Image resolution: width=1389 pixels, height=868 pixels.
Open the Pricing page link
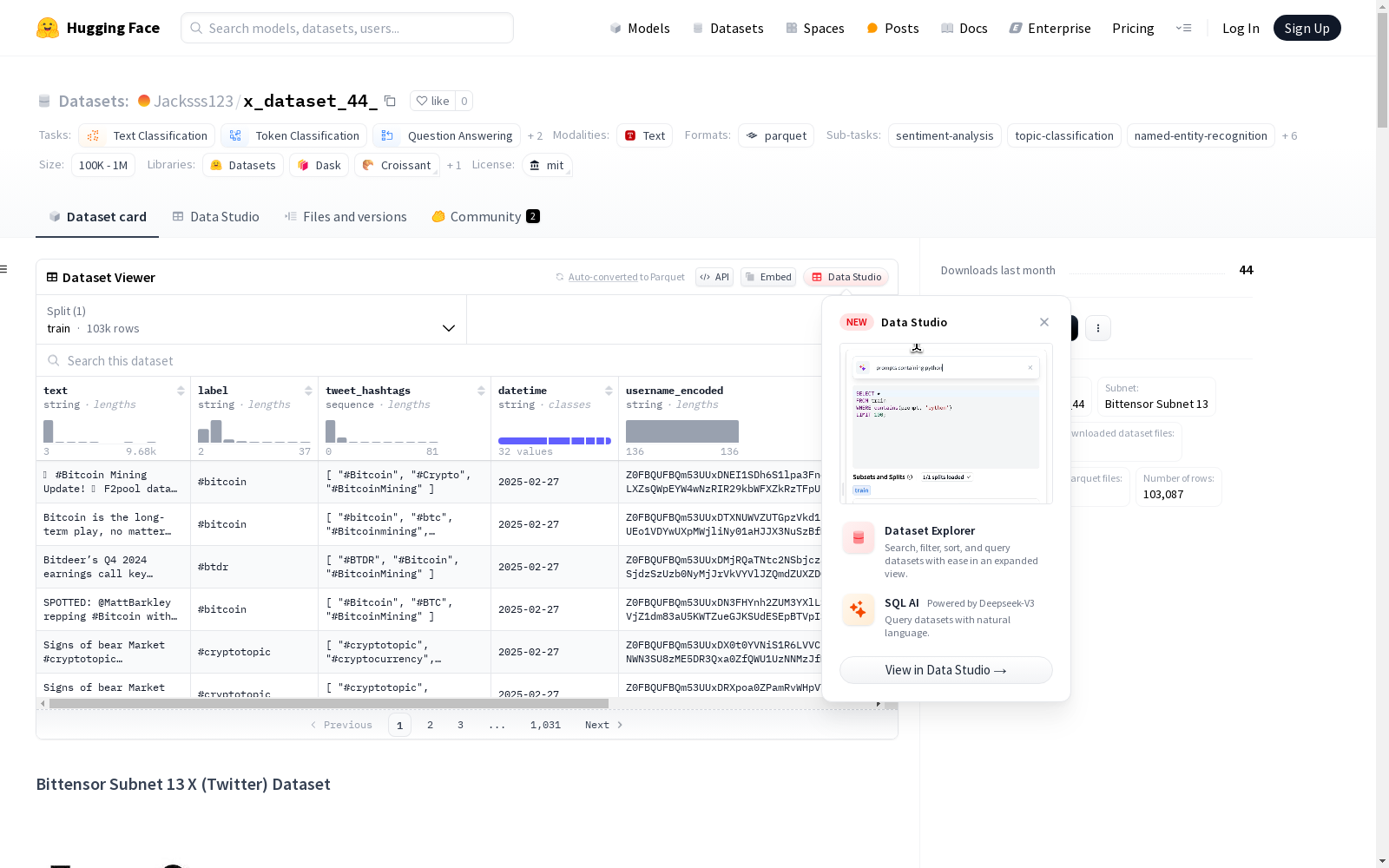pos(1133,28)
